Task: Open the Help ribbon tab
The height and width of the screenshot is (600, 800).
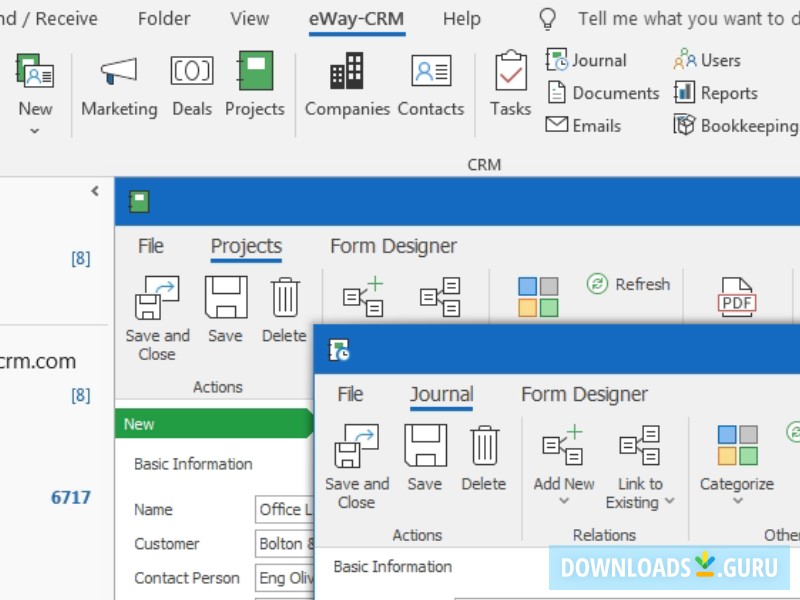Action: click(x=462, y=19)
